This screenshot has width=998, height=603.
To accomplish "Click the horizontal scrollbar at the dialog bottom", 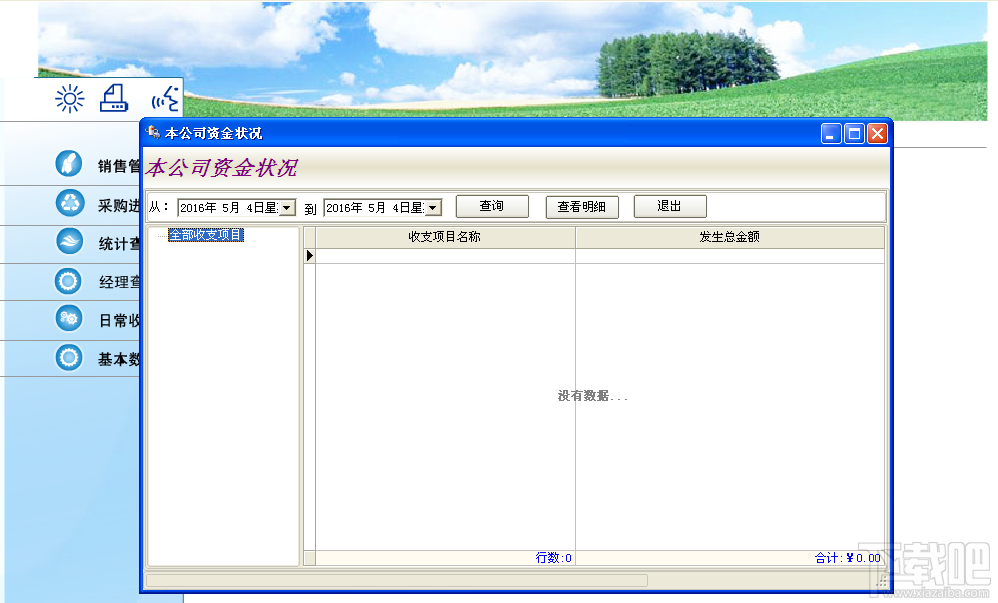I will (x=400, y=580).
